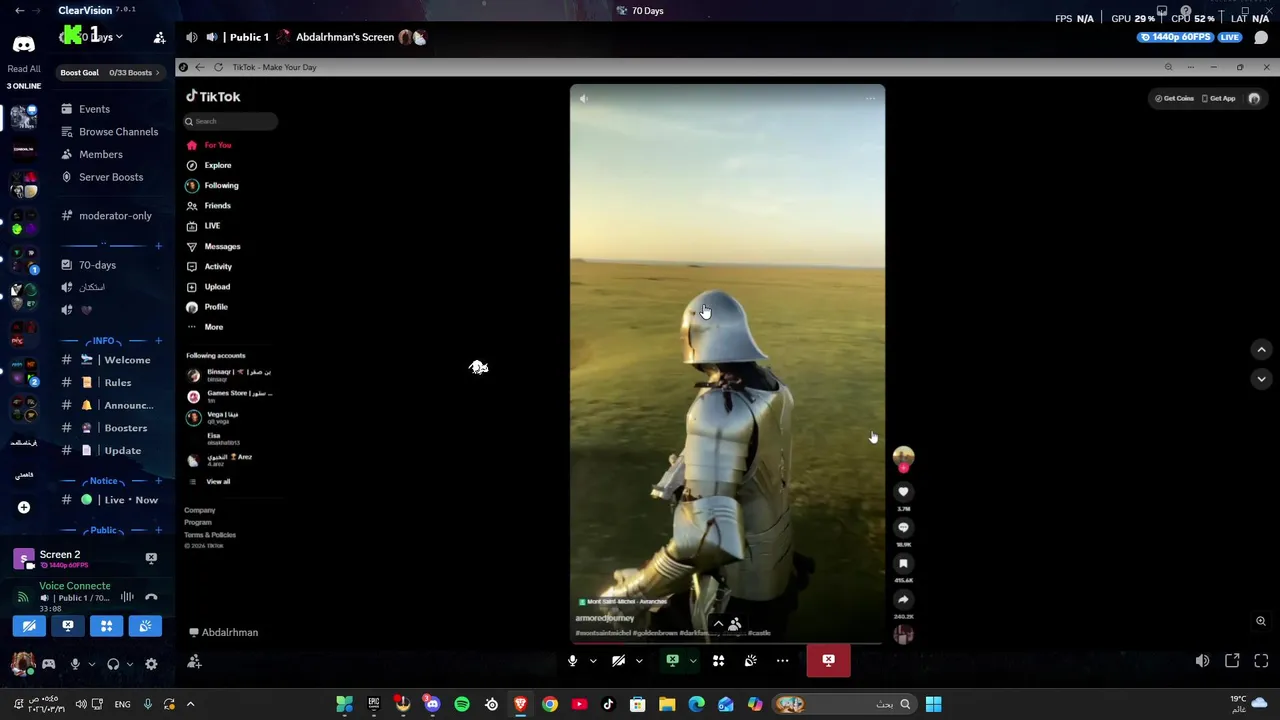Click Get Coins button in TikTok

[x=1175, y=98]
